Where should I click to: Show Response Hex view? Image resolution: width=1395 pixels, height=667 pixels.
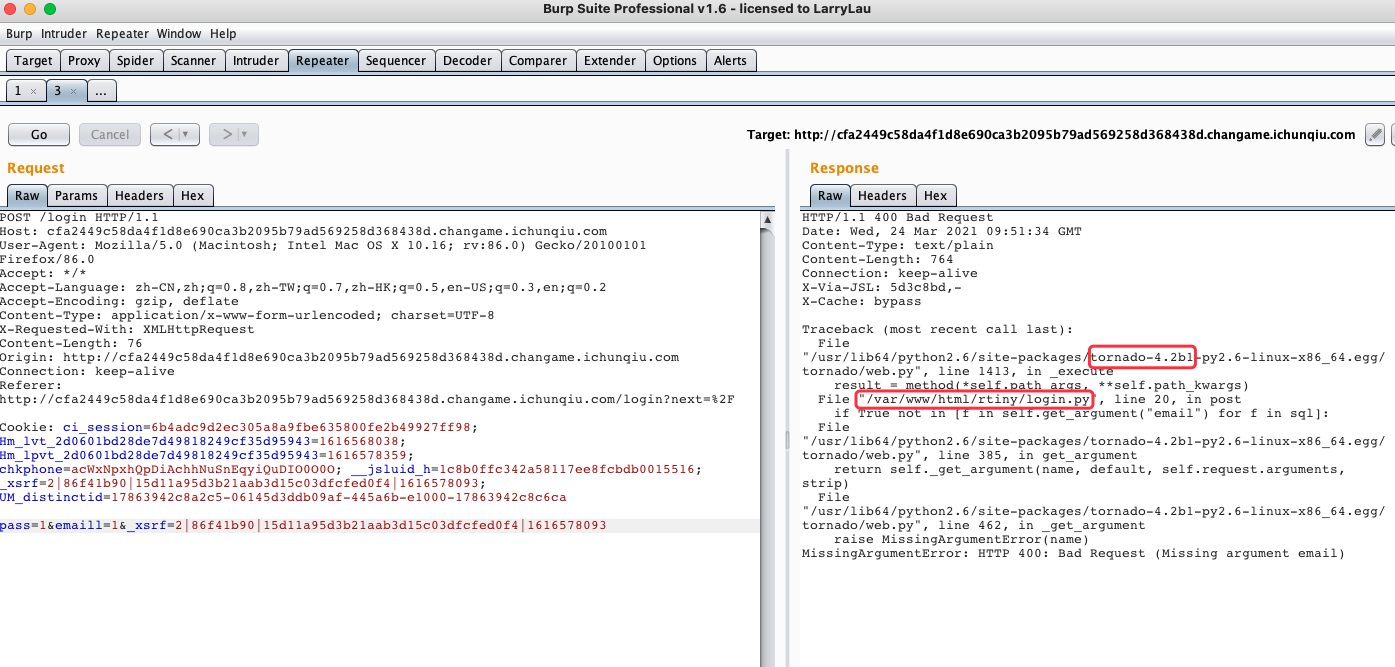[935, 196]
